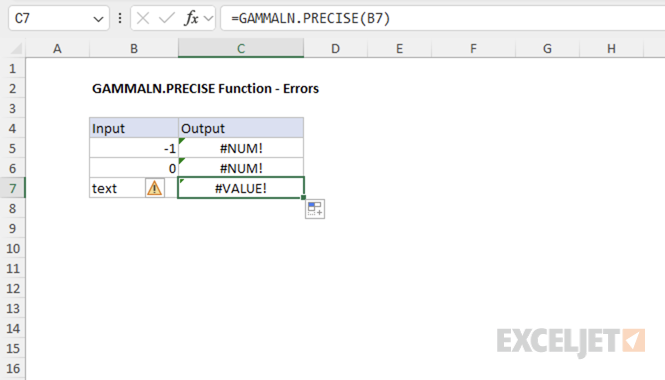Viewport: 665px width, 380px height.
Task: Select the #NUM! cell in row 6
Action: 241,168
